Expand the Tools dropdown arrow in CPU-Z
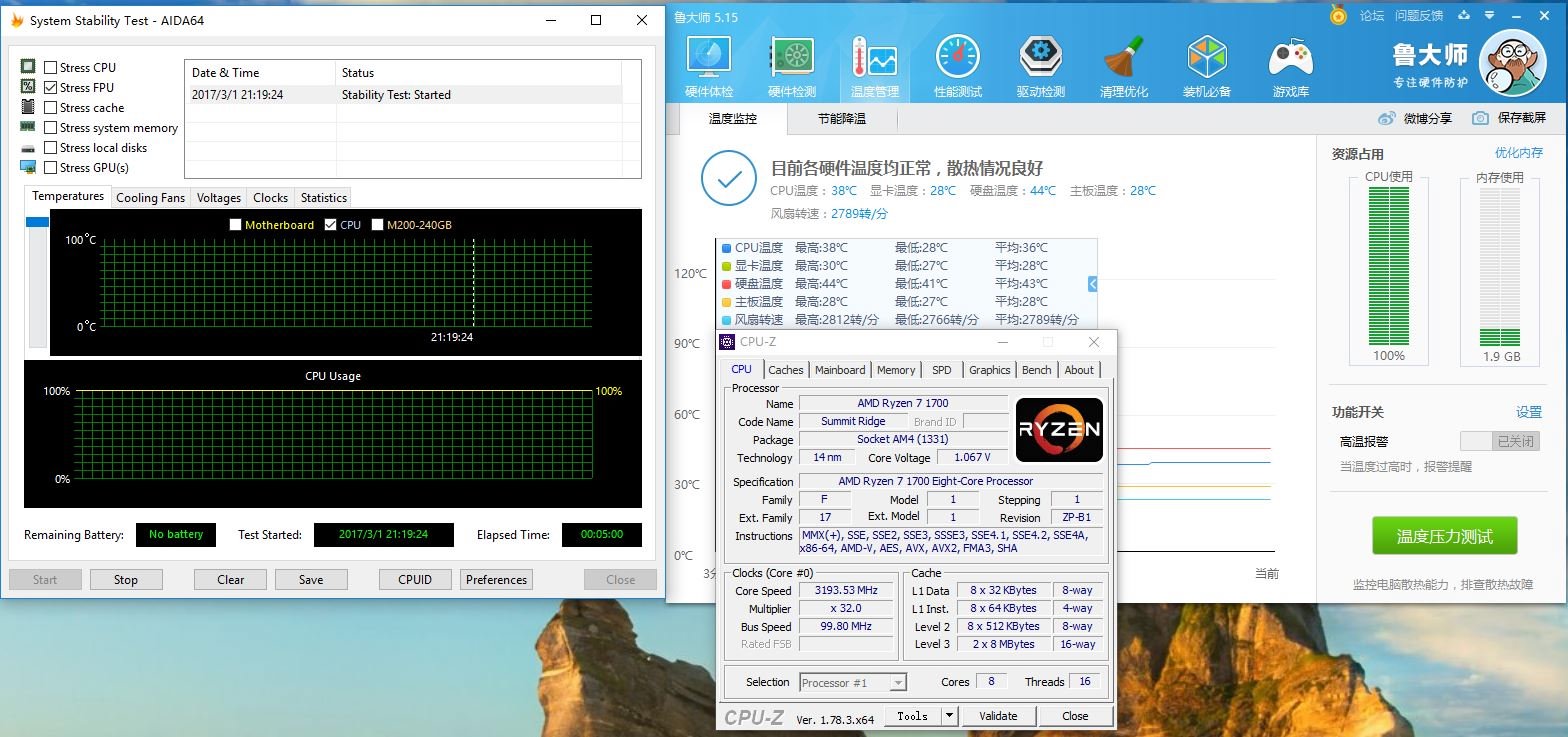The image size is (1568, 737). point(949,716)
